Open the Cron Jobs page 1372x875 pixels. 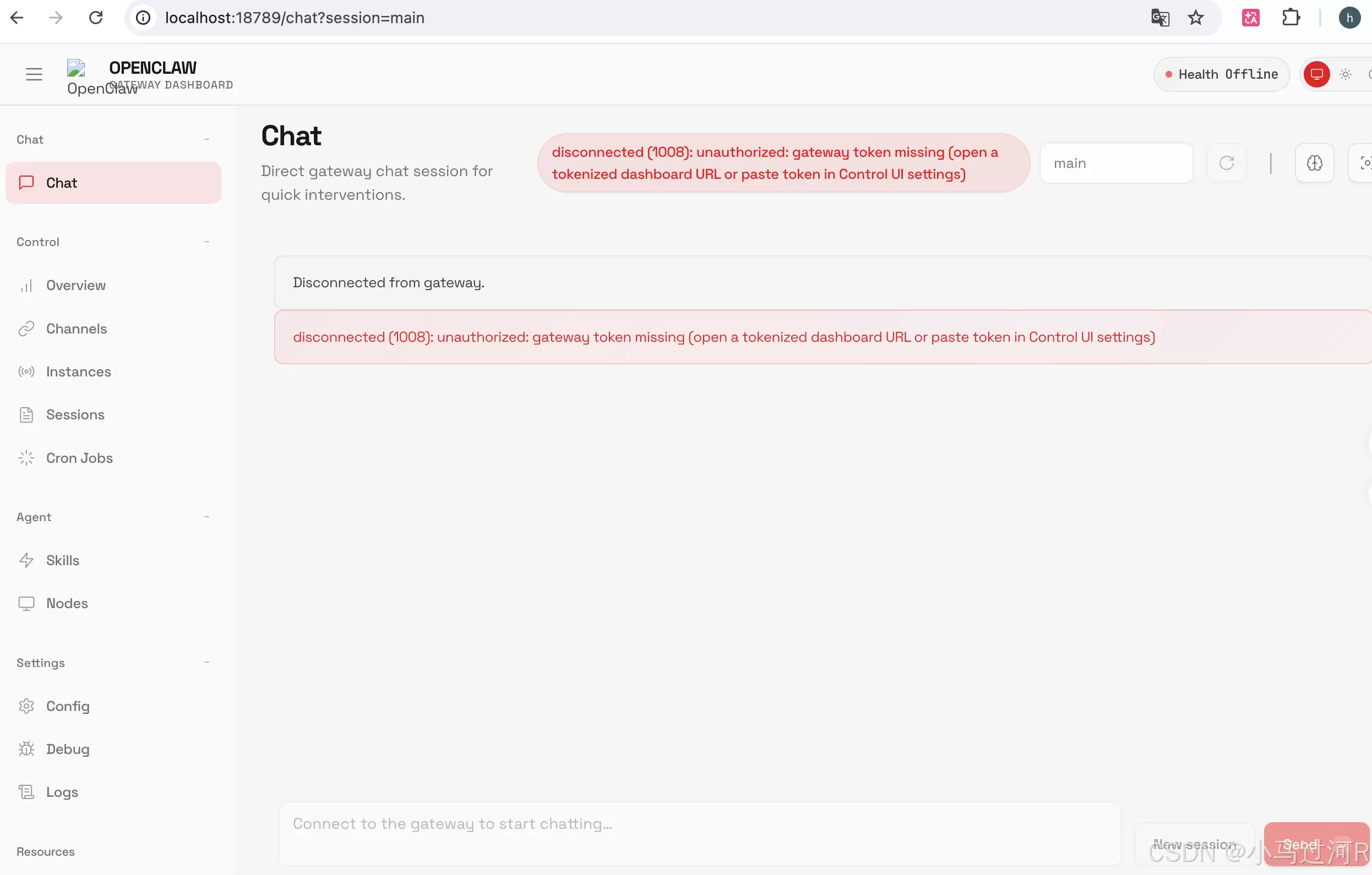(x=79, y=458)
